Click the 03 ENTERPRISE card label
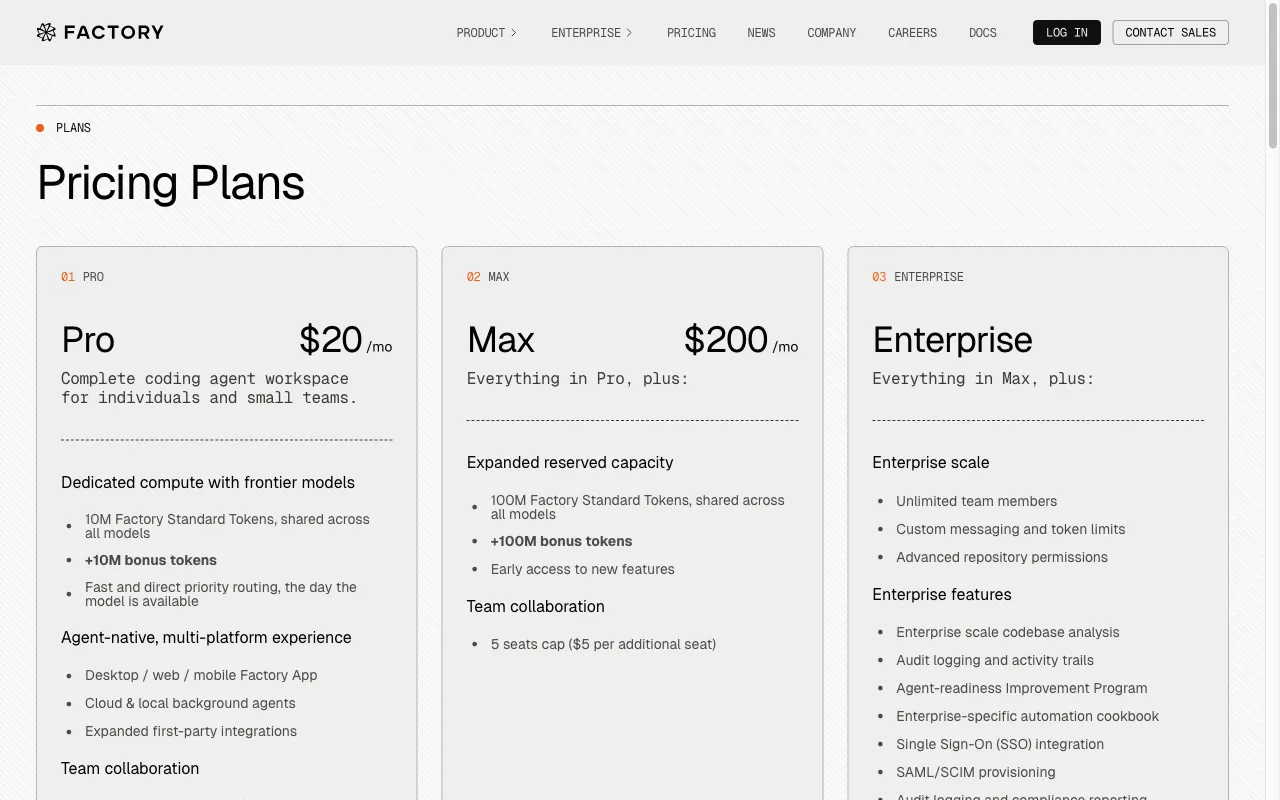Viewport: 1280px width, 800px height. 918,277
